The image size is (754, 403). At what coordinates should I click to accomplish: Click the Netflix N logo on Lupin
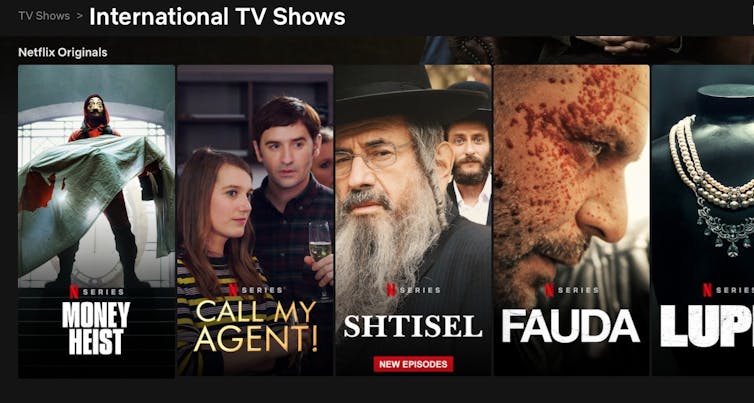click(707, 290)
